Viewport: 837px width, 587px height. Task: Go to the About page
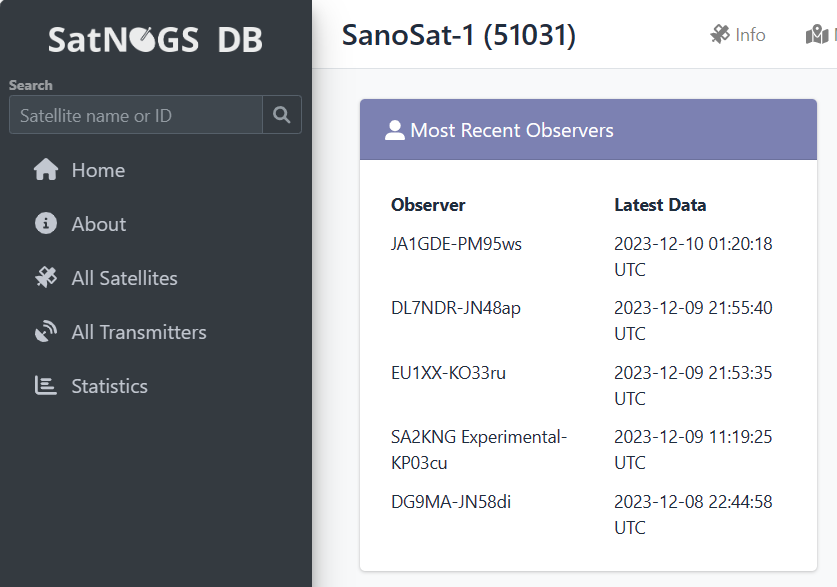click(99, 224)
